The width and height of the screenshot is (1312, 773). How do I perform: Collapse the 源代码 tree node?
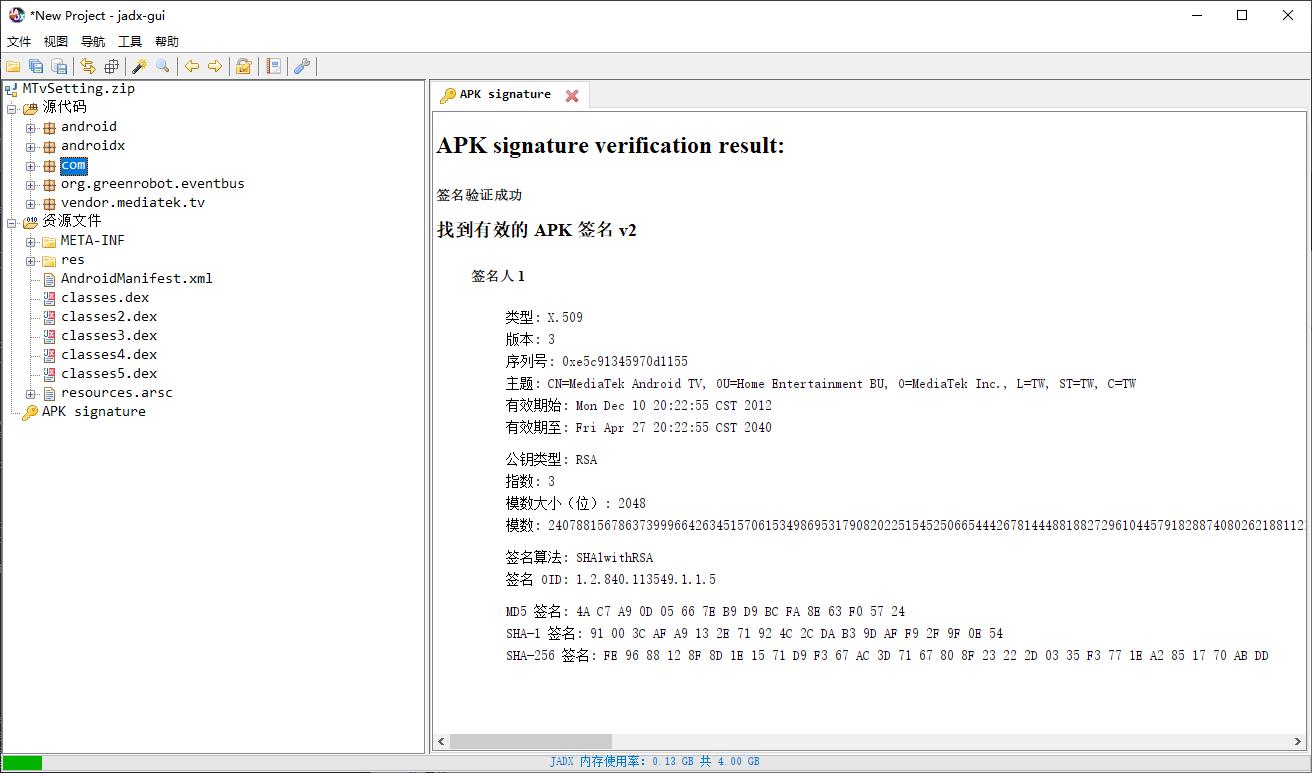12,108
